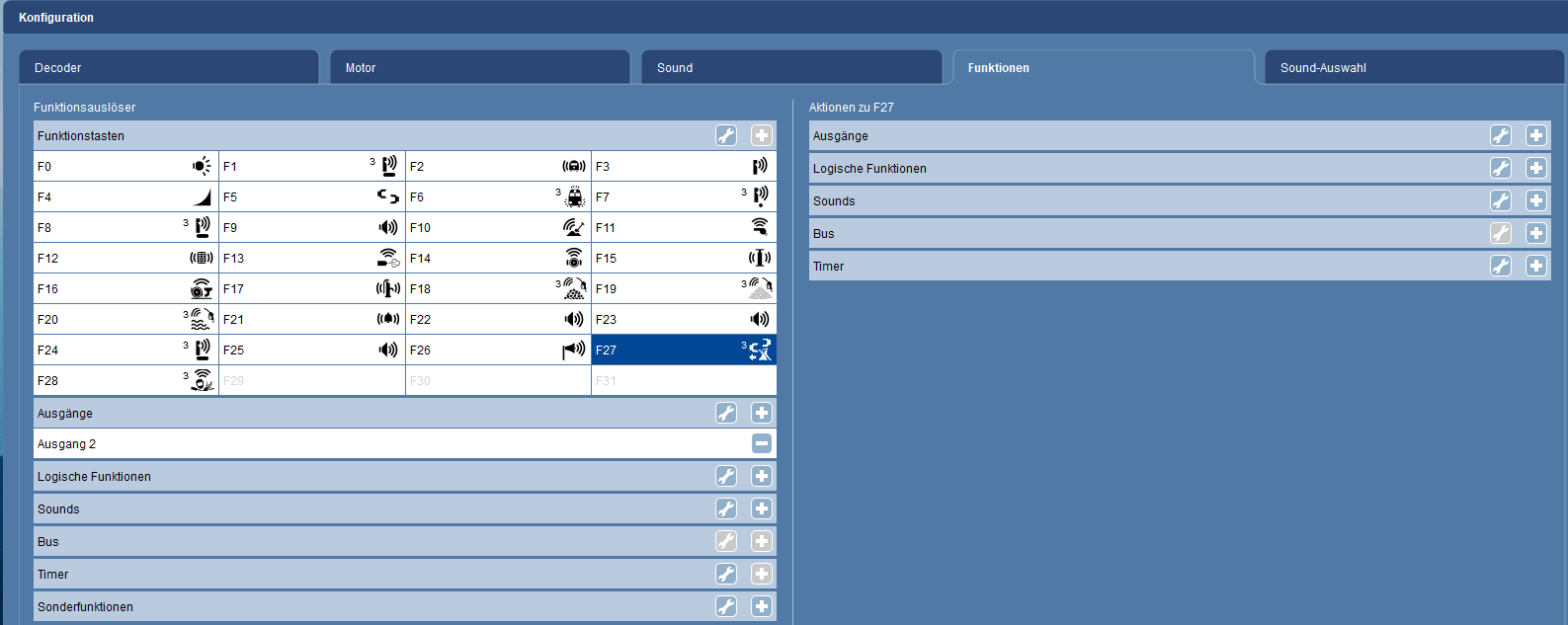The height and width of the screenshot is (625, 1568).
Task: Click the Decoder tab
Action: [168, 68]
